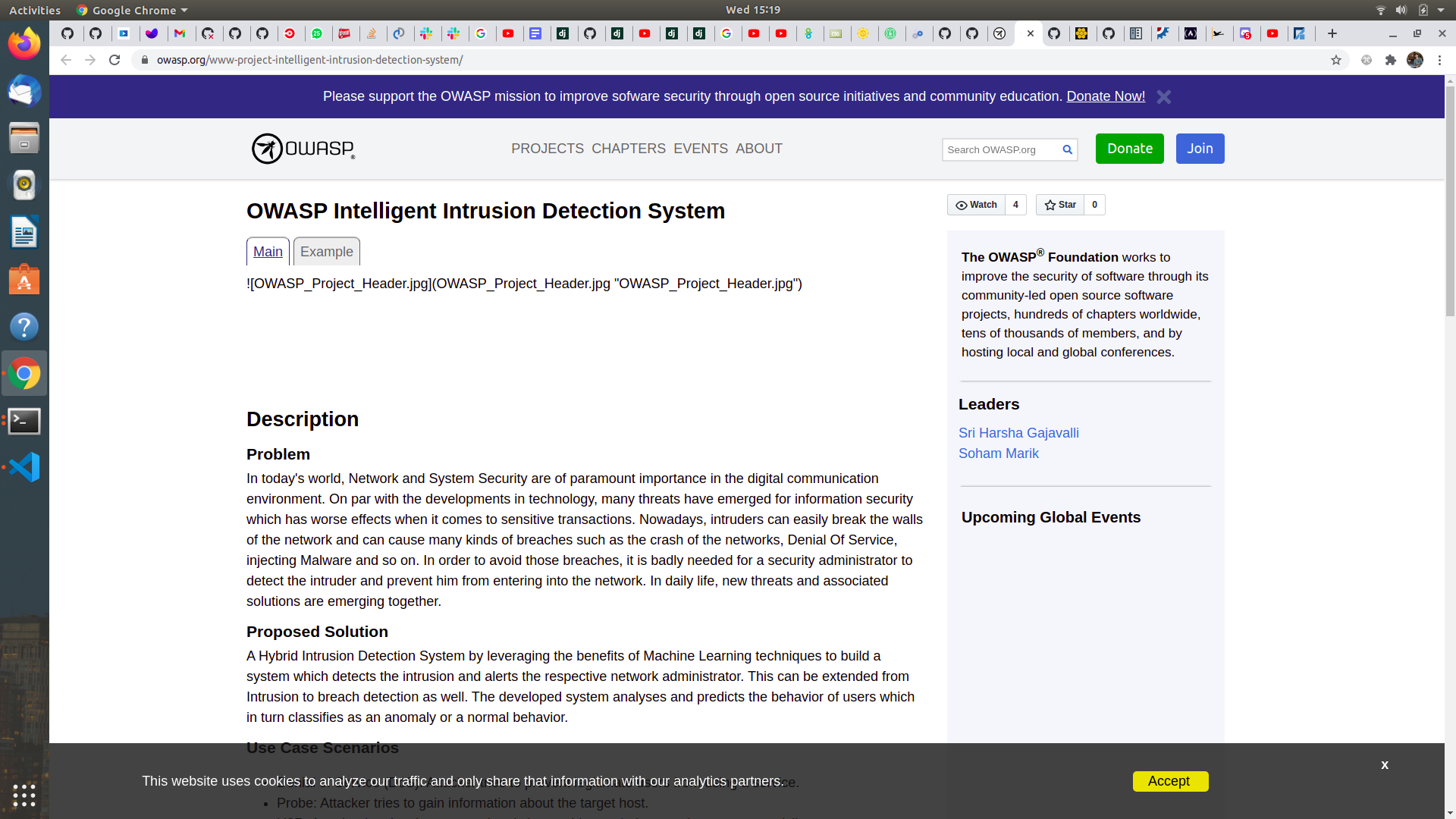Reload the OWASP page

click(115, 60)
